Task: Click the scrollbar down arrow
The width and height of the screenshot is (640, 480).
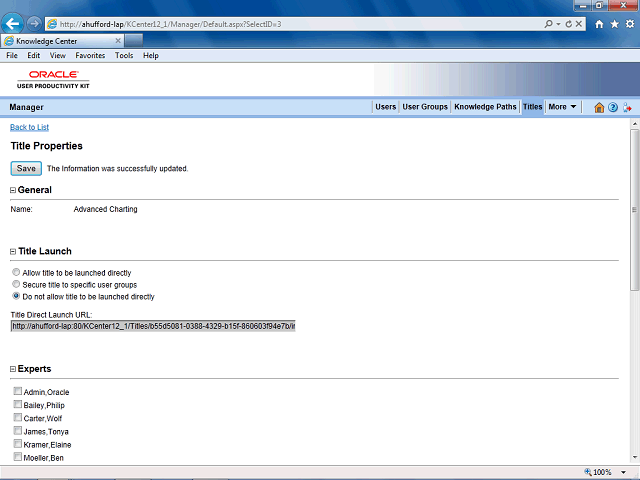Action: [x=634, y=458]
